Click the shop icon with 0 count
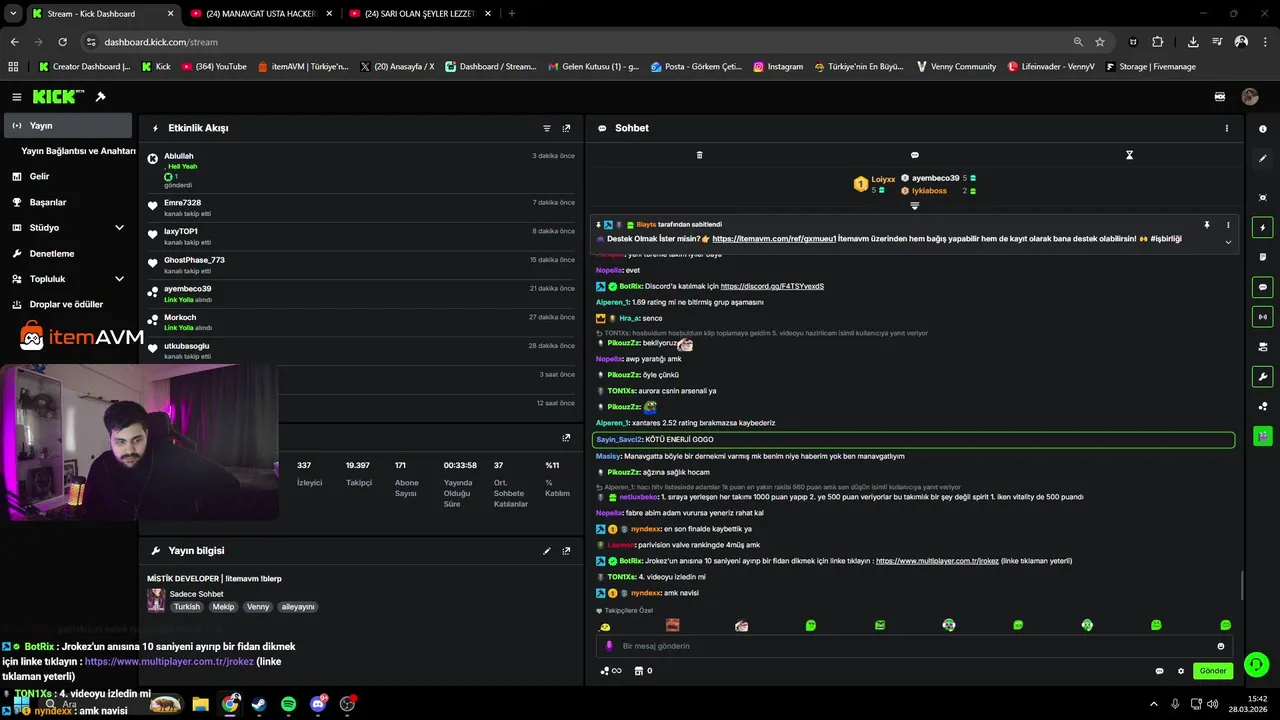 pyautogui.click(x=644, y=671)
